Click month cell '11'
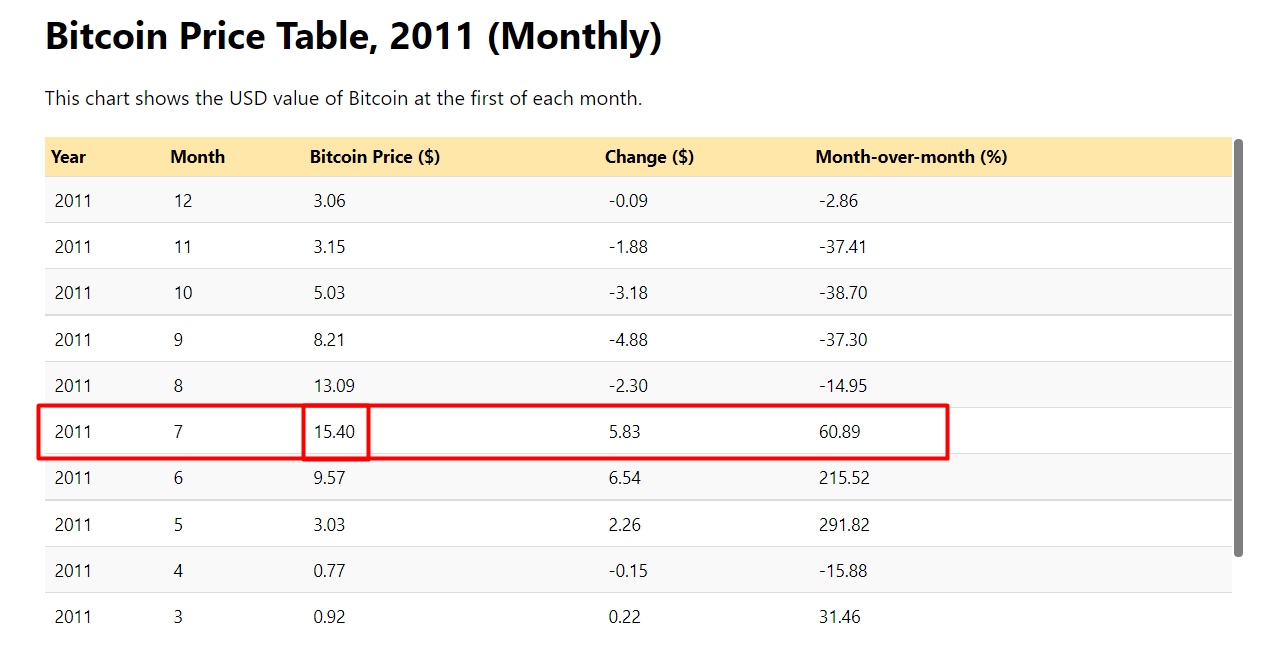This screenshot has height=659, width=1278. [x=183, y=247]
